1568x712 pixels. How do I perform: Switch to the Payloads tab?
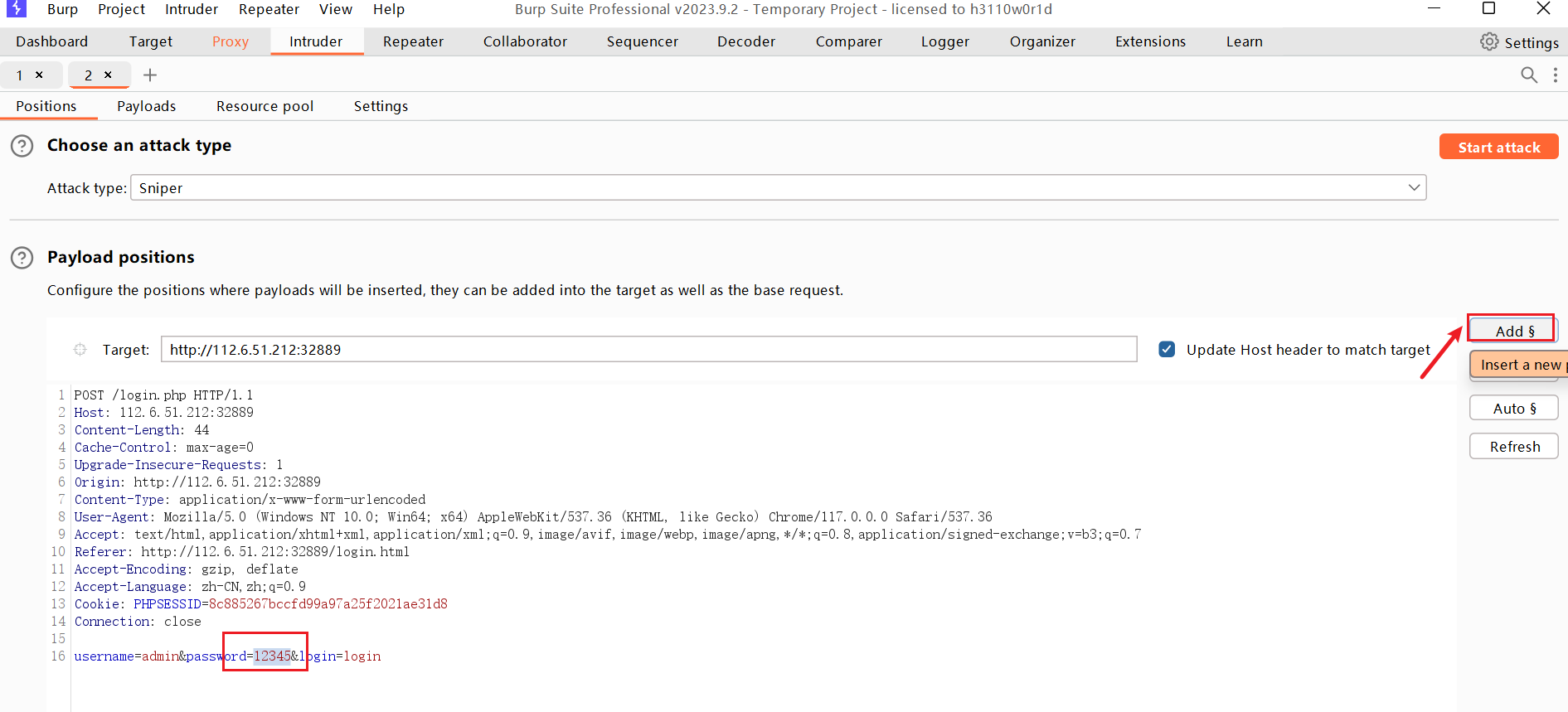[146, 106]
